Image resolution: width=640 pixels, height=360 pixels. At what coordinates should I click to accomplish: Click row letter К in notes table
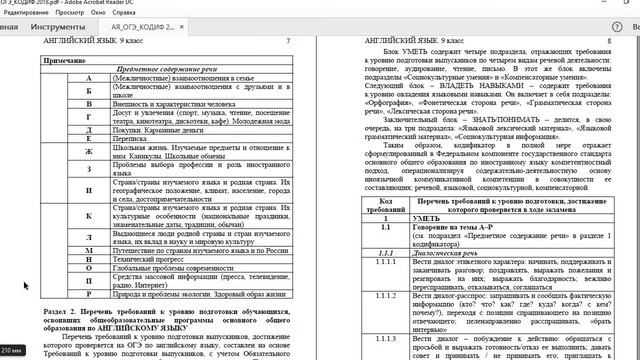point(89,216)
